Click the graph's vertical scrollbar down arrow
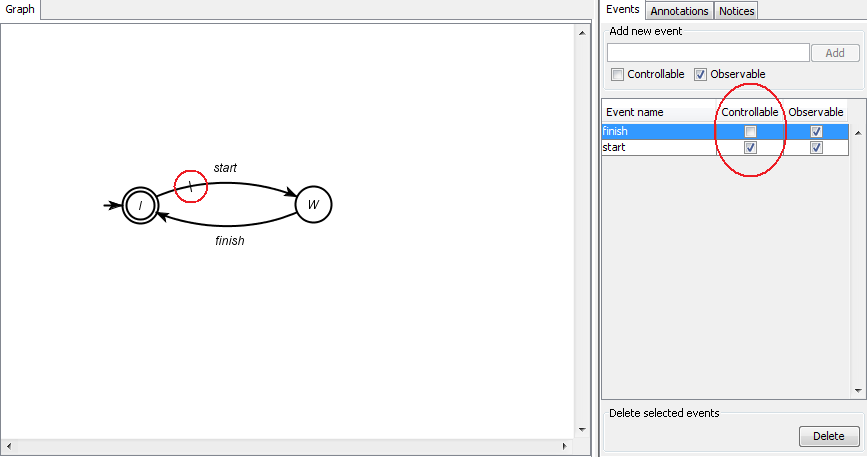Viewport: 867px width, 457px height. tap(582, 429)
